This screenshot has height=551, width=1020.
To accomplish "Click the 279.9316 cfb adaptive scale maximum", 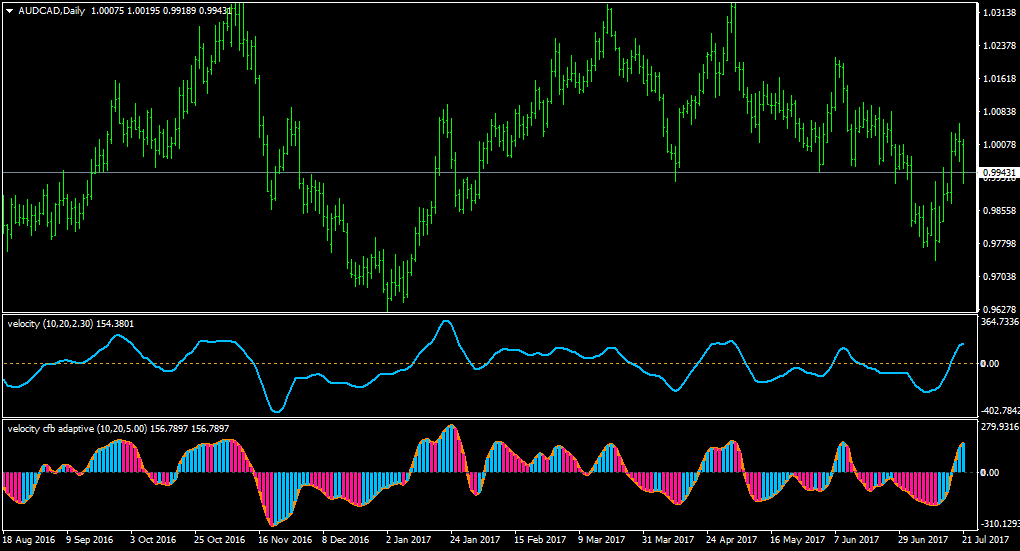I will click(x=1000, y=427).
